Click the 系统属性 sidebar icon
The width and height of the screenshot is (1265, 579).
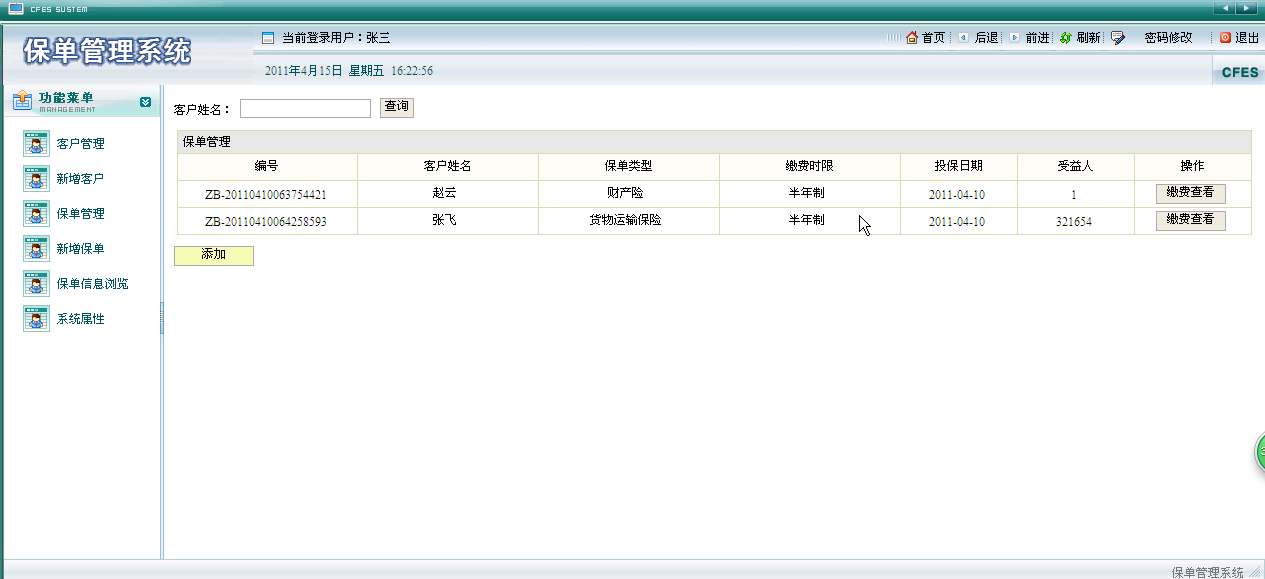[x=36, y=319]
